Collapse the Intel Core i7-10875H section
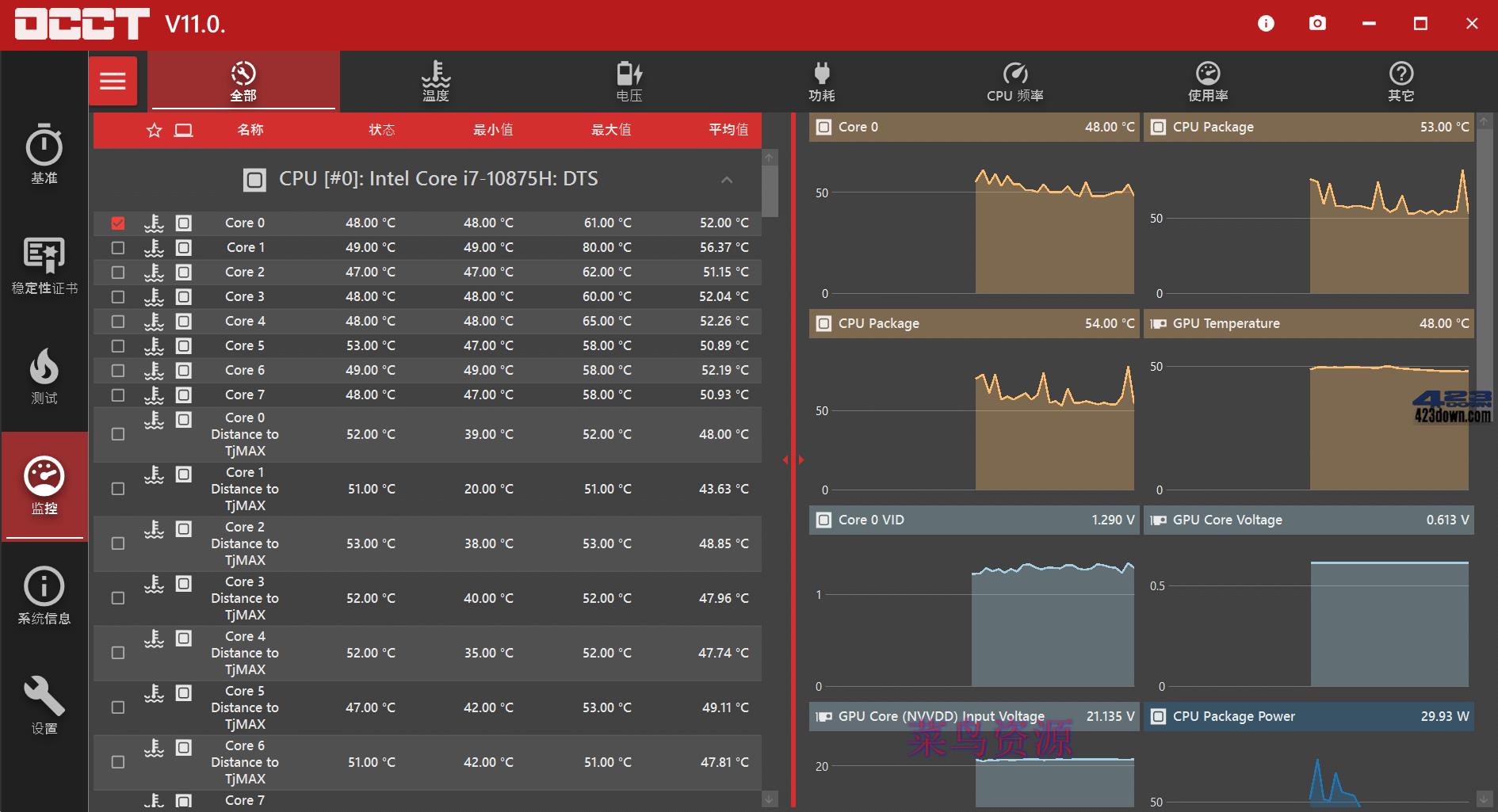Image resolution: width=1498 pixels, height=812 pixels. click(727, 179)
